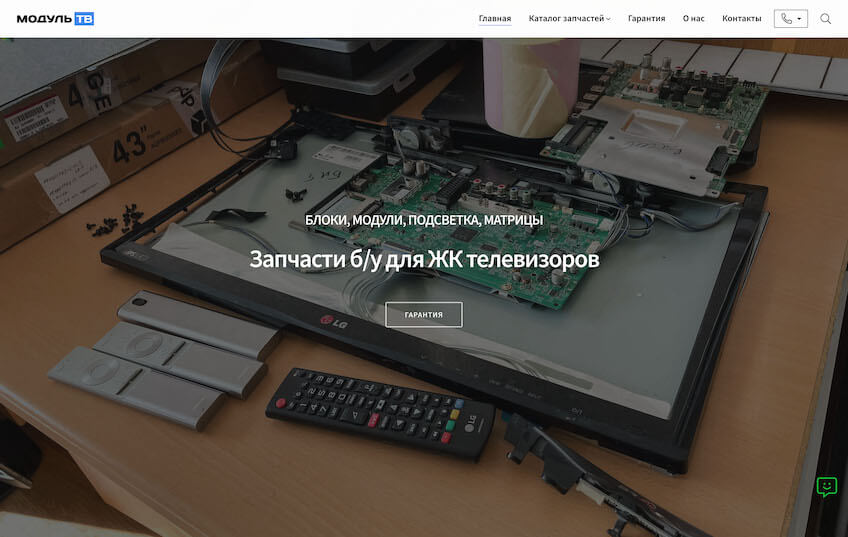Open the green chat widget icon
The image size is (848, 537).
coord(826,487)
